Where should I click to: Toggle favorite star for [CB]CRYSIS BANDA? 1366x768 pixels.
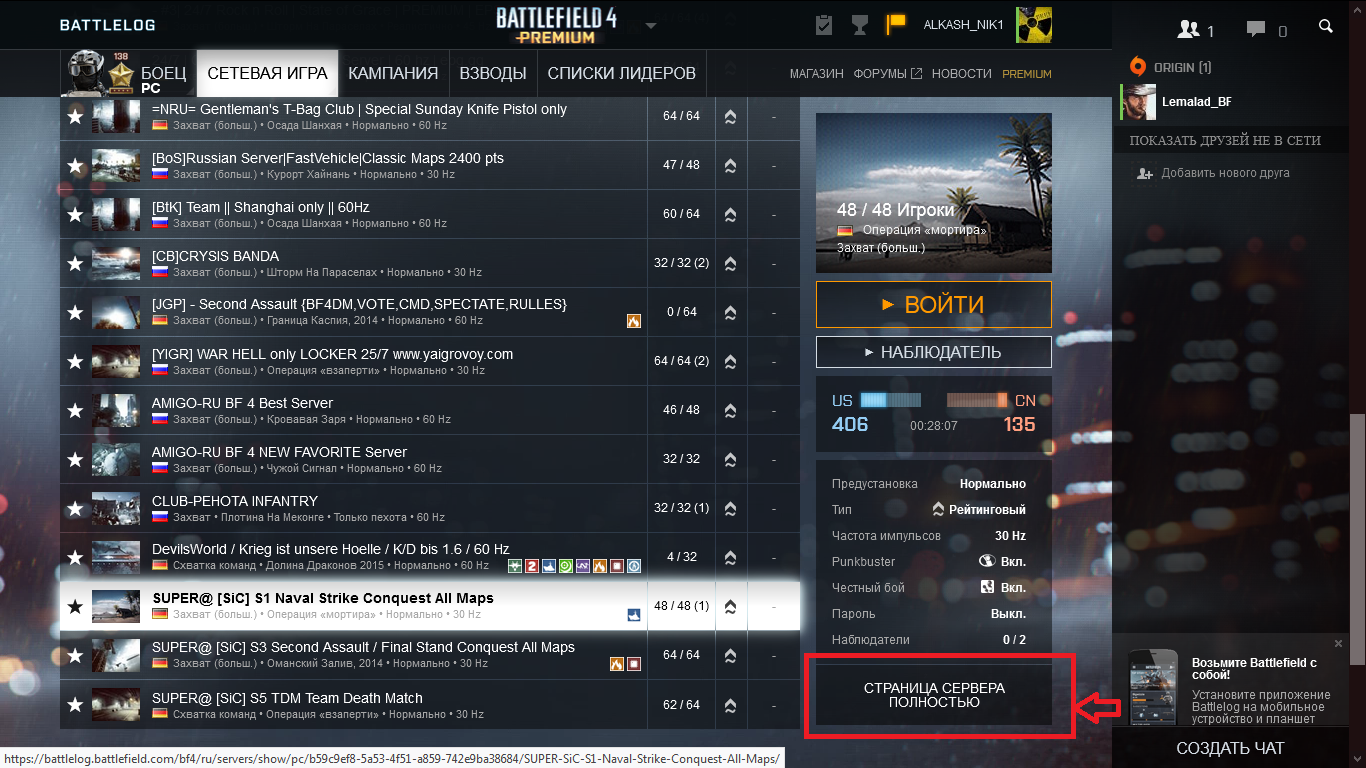click(x=75, y=263)
